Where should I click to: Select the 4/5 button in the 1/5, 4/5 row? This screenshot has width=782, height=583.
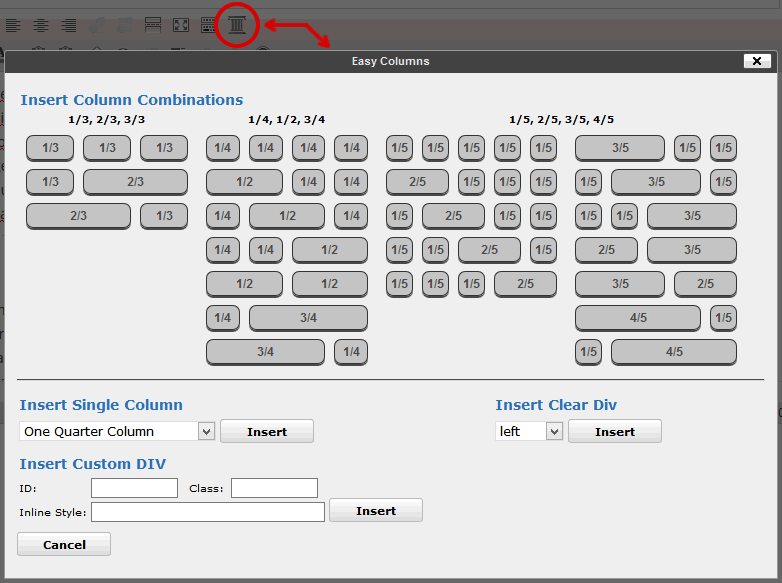click(x=674, y=352)
